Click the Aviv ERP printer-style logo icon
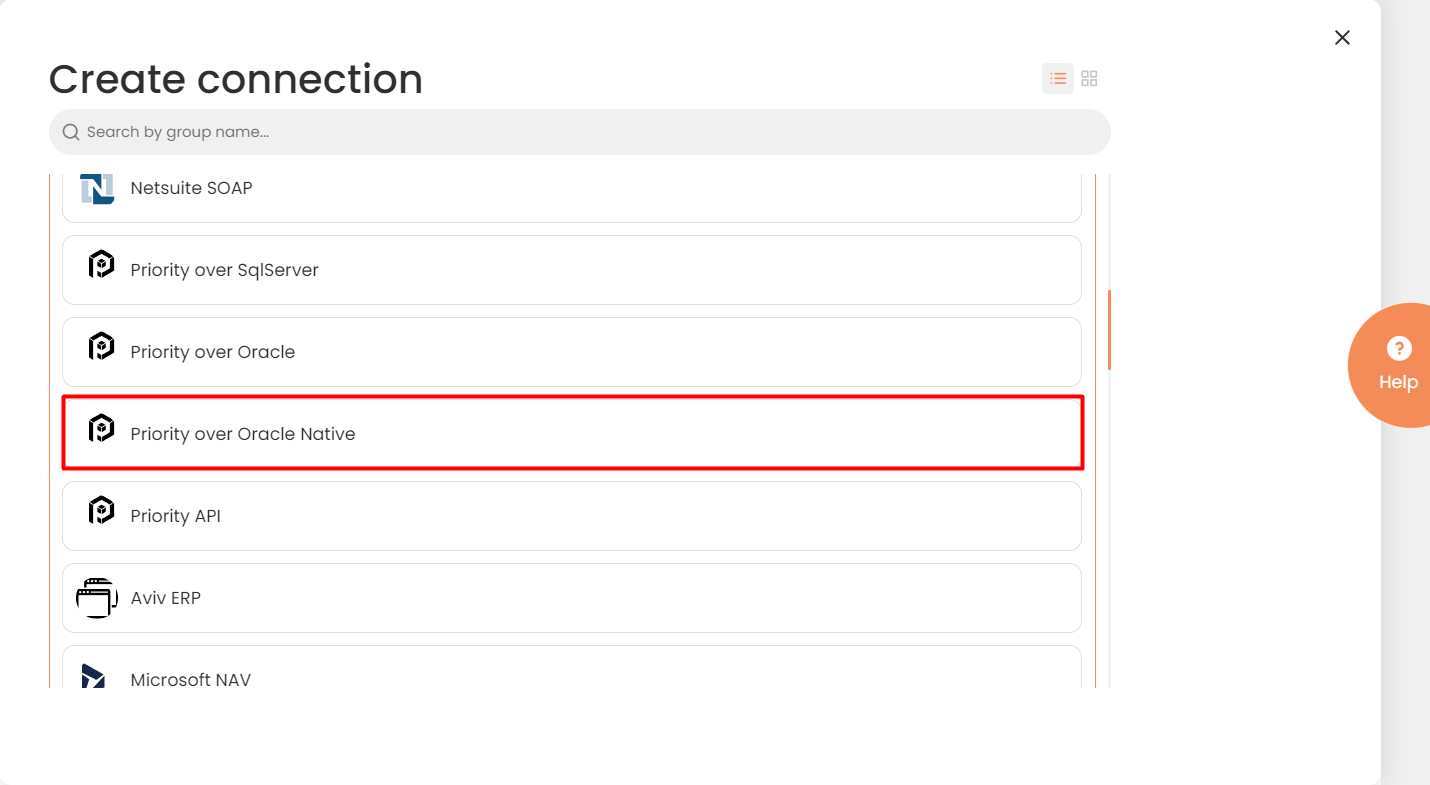Viewport: 1430px width, 785px height. (97, 597)
